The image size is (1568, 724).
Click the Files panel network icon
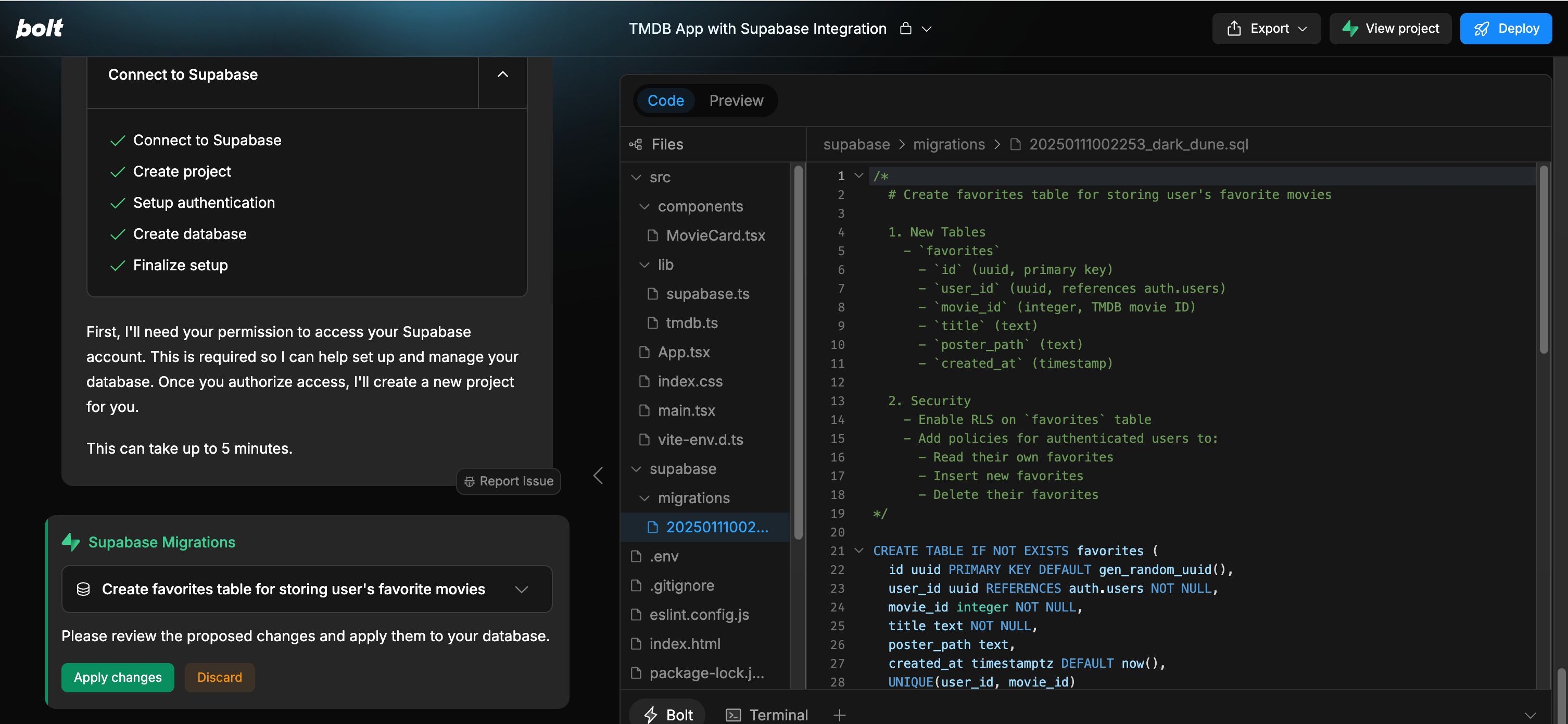pyautogui.click(x=636, y=144)
